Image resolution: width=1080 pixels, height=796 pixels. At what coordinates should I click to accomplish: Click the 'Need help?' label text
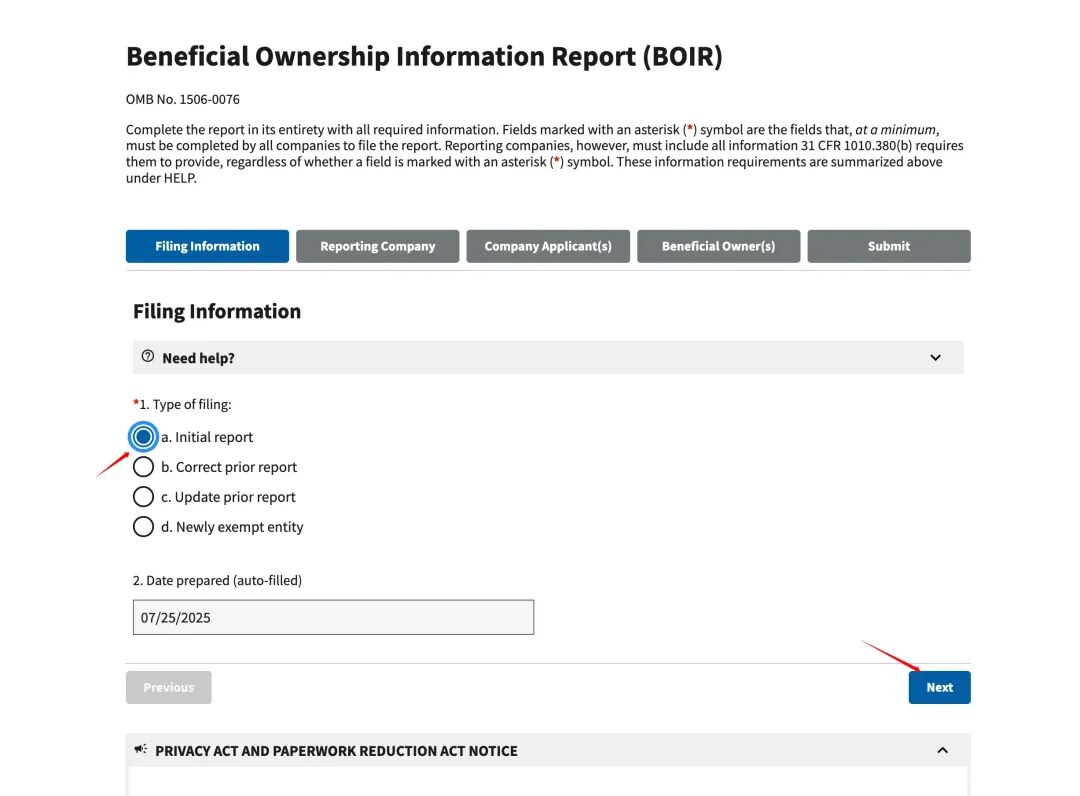point(198,358)
